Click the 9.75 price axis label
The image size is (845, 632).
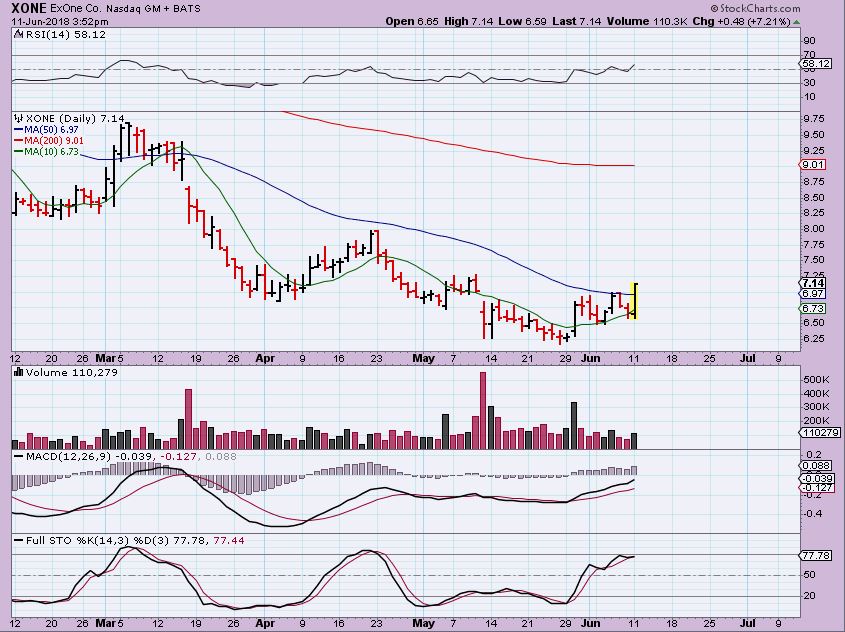coord(814,119)
